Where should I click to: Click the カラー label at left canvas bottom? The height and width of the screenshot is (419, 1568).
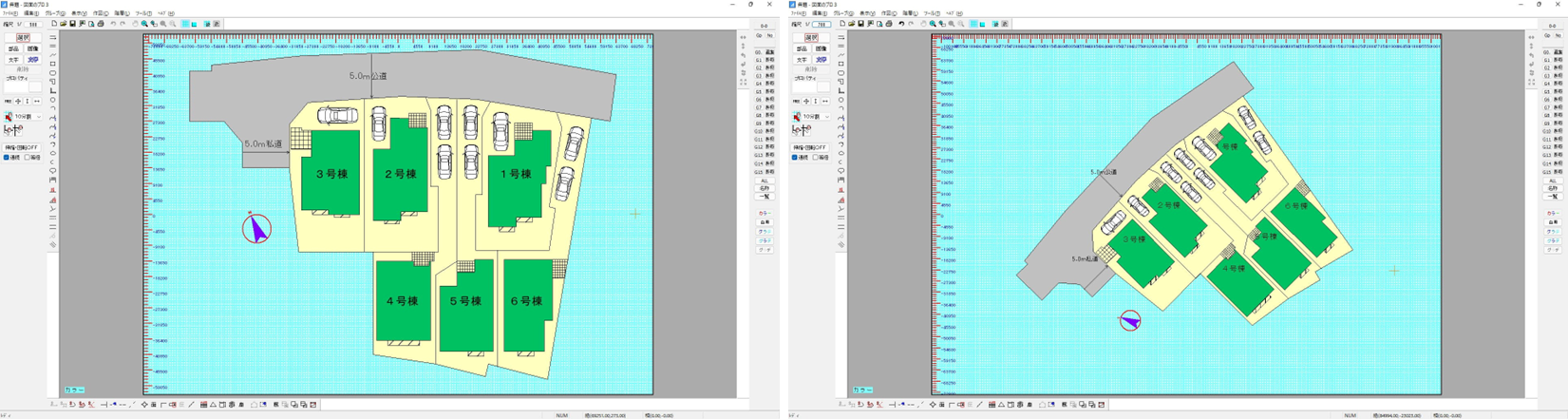(74, 390)
